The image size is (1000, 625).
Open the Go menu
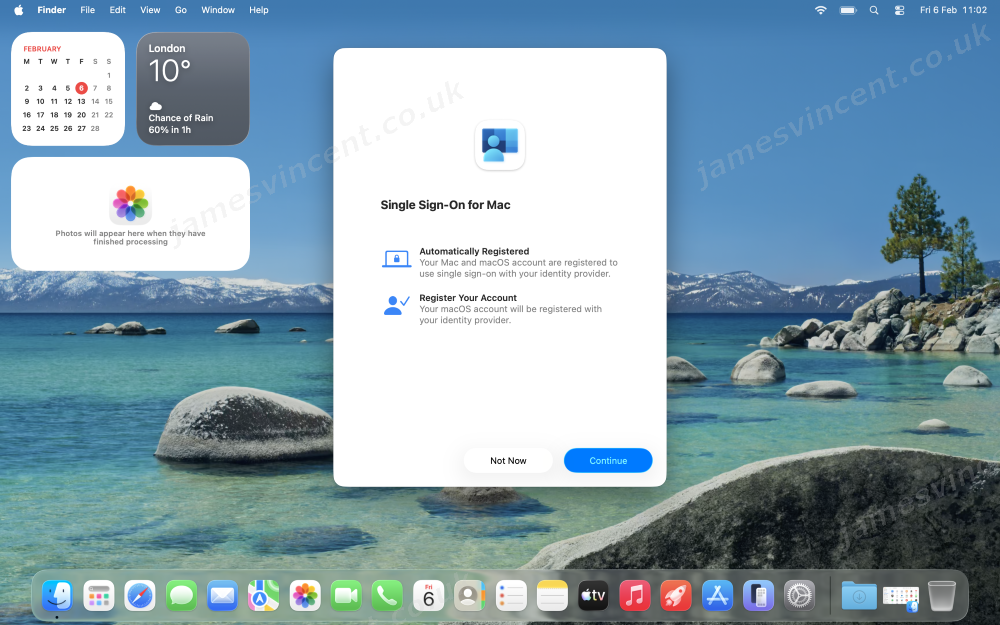point(181,10)
